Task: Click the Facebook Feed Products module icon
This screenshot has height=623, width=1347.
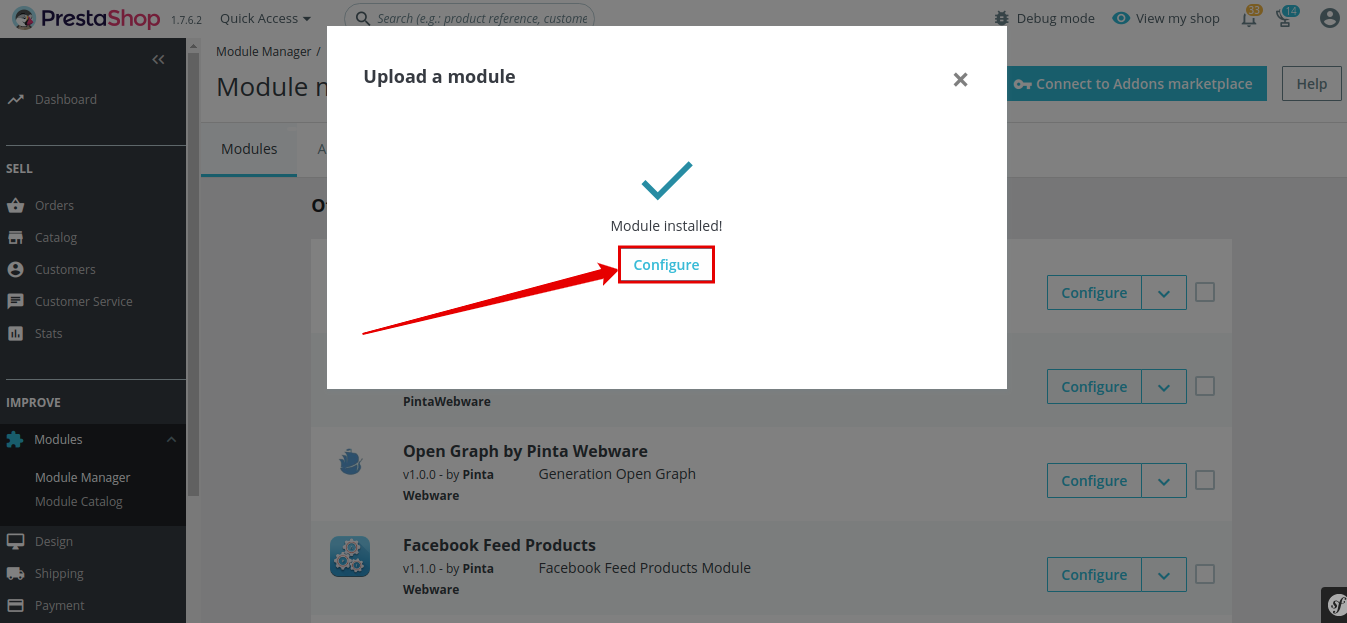Action: point(350,557)
